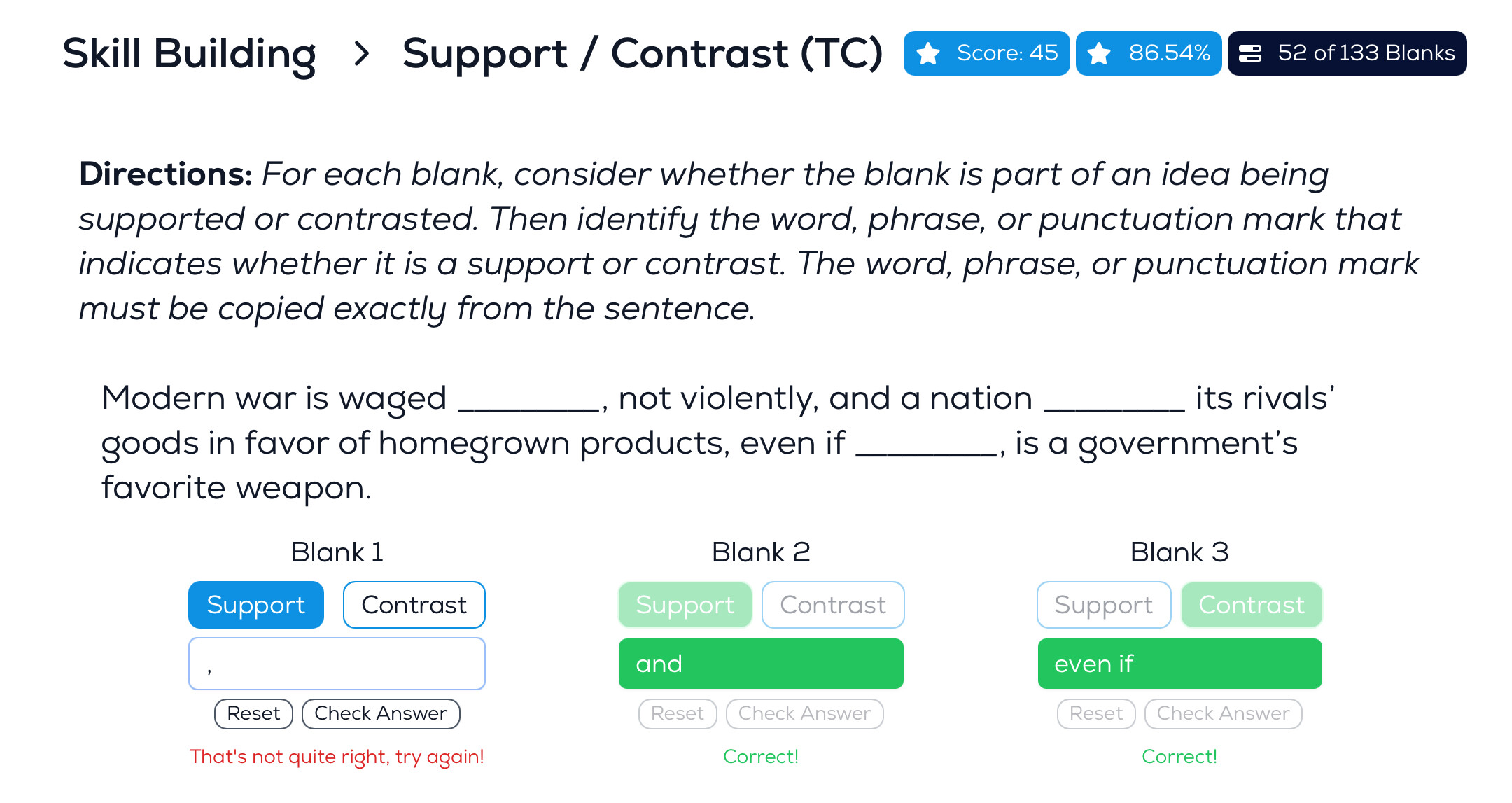Screen dimensions: 1512x803
Task: Select Support for Blank 3
Action: (x=1103, y=605)
